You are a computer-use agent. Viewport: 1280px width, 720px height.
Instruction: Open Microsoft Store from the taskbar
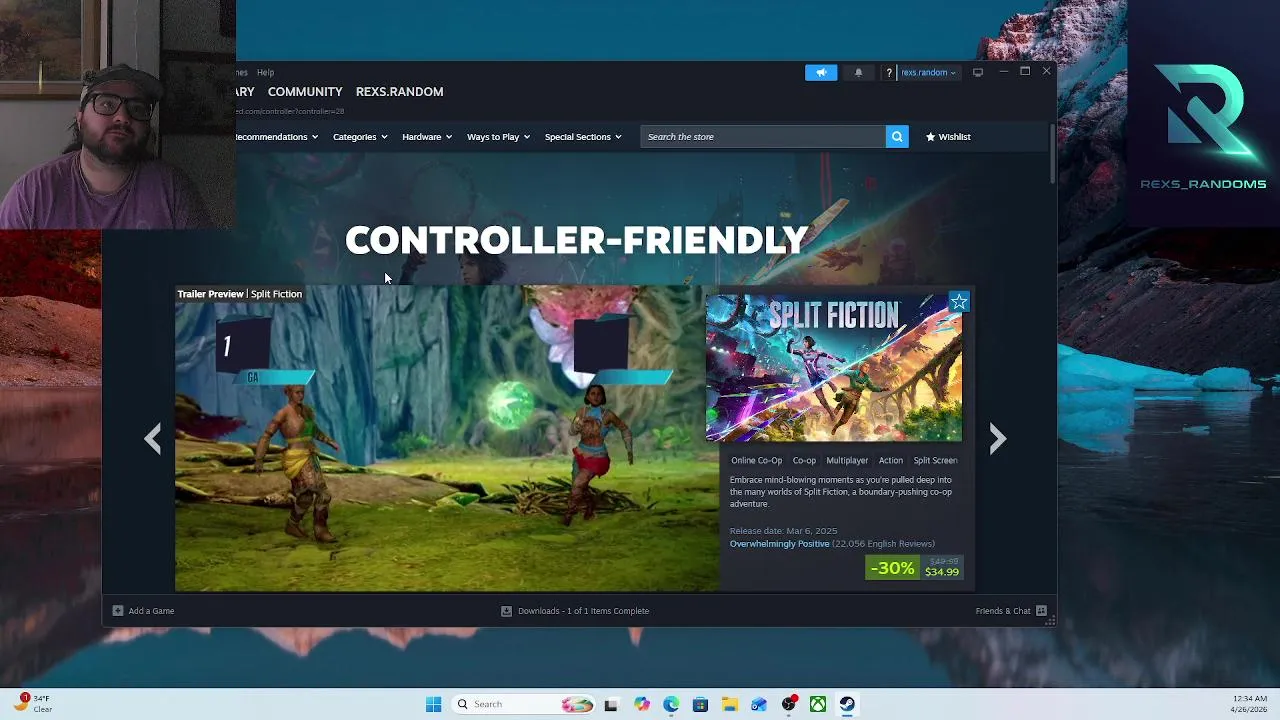[x=700, y=704]
